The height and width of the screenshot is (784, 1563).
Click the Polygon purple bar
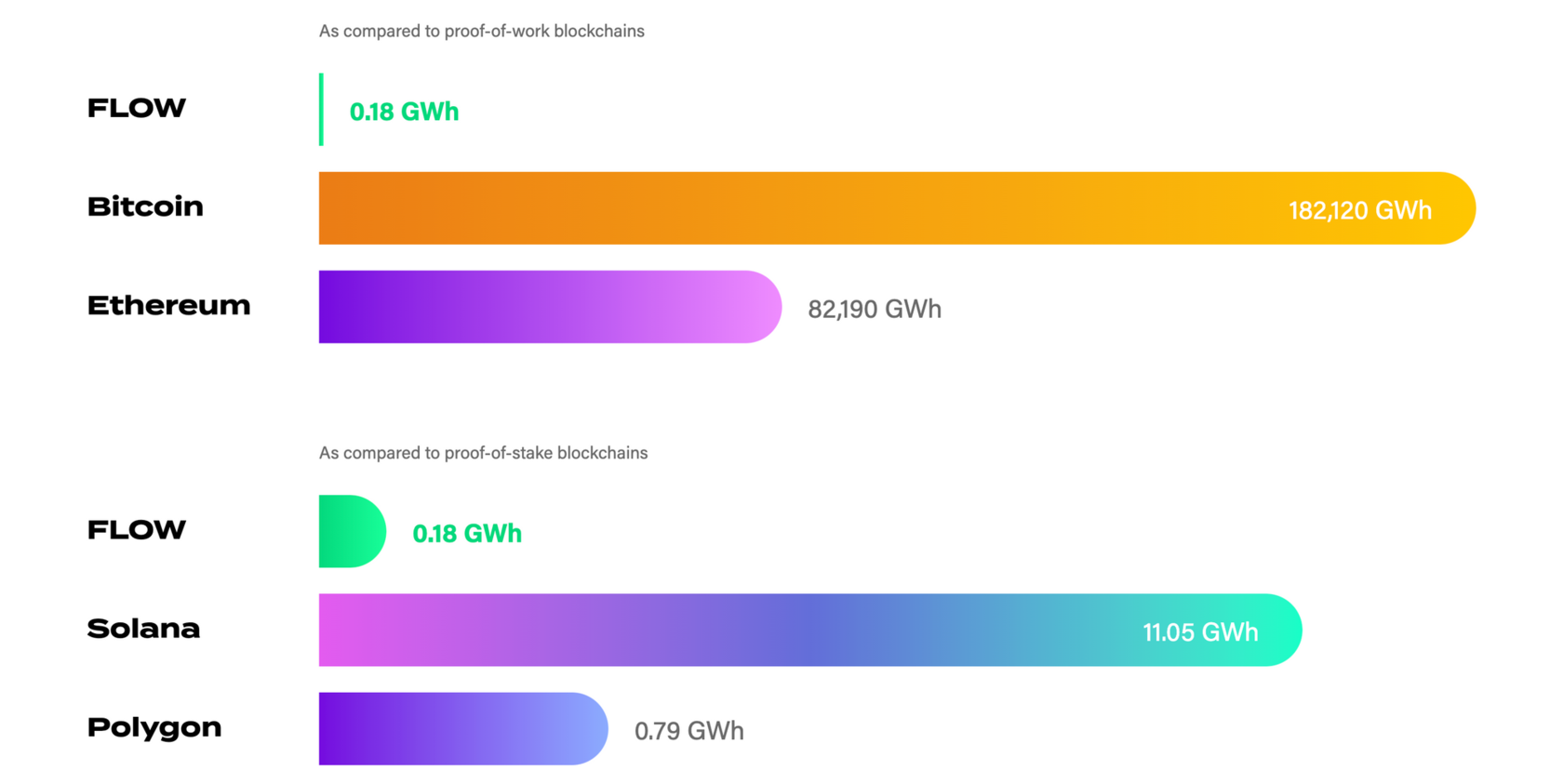[463, 728]
